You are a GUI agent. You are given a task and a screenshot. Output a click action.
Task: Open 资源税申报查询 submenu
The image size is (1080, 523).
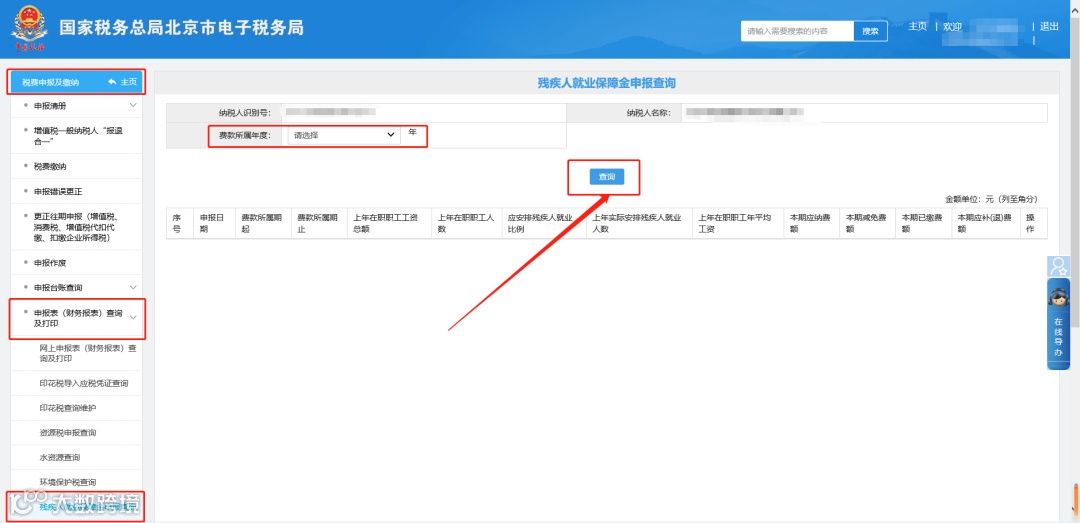tap(68, 433)
